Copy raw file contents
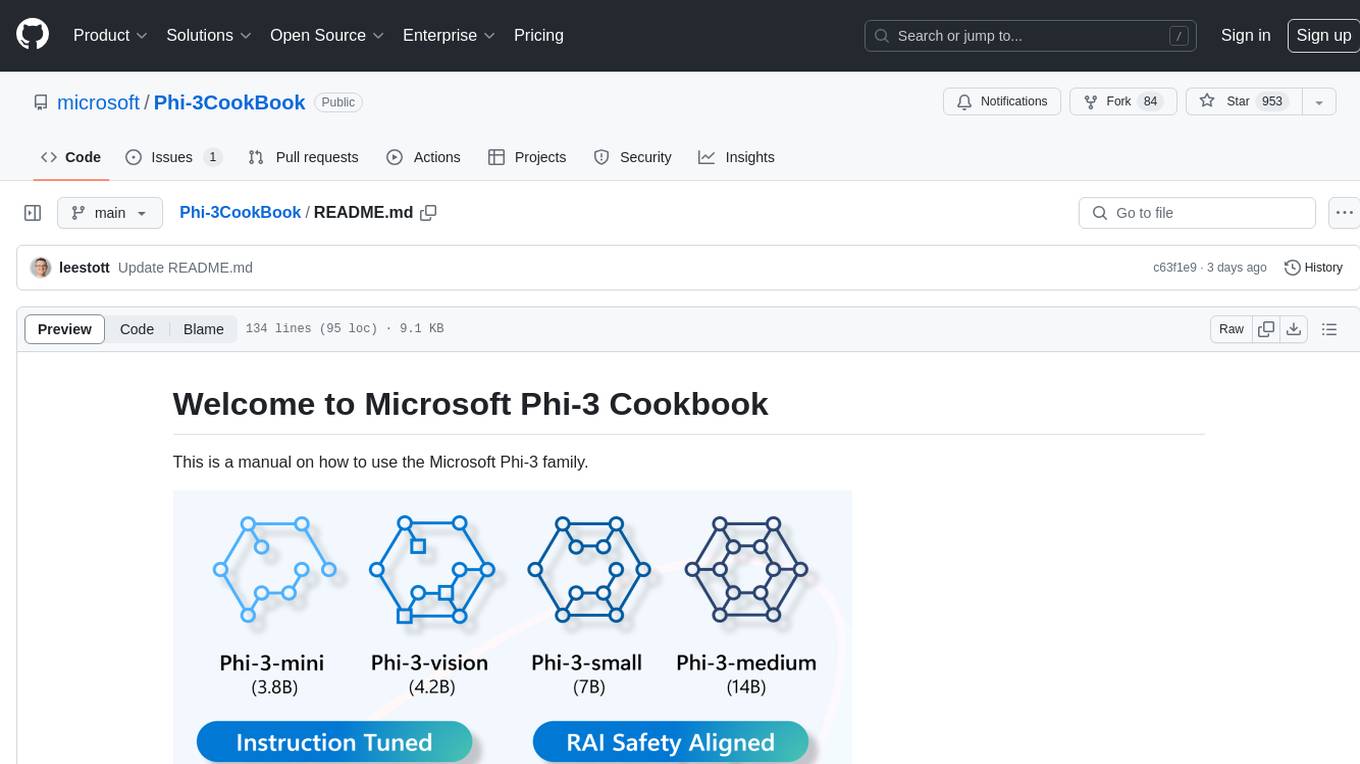Viewport: 1360px width, 764px height. tap(1266, 329)
